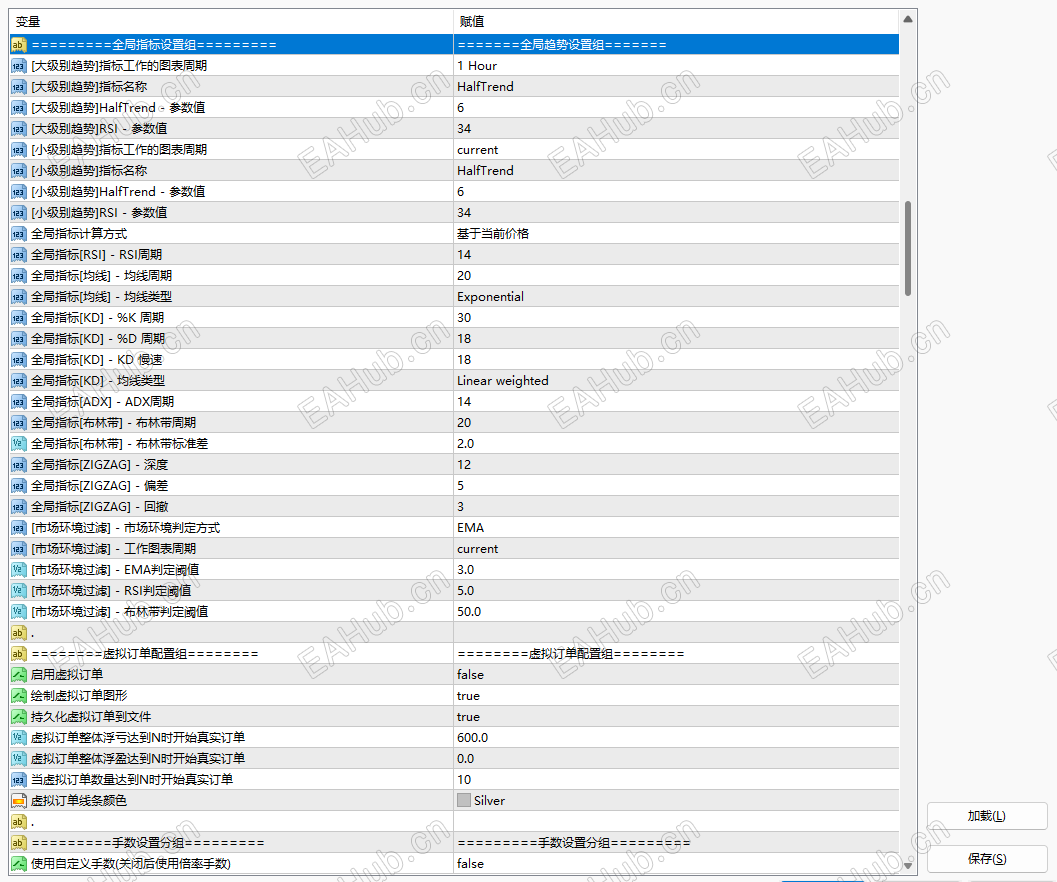Select row 全局指标[KD] - KD 慢速
Screen dimensions: 1057x882
pyautogui.click(x=454, y=360)
